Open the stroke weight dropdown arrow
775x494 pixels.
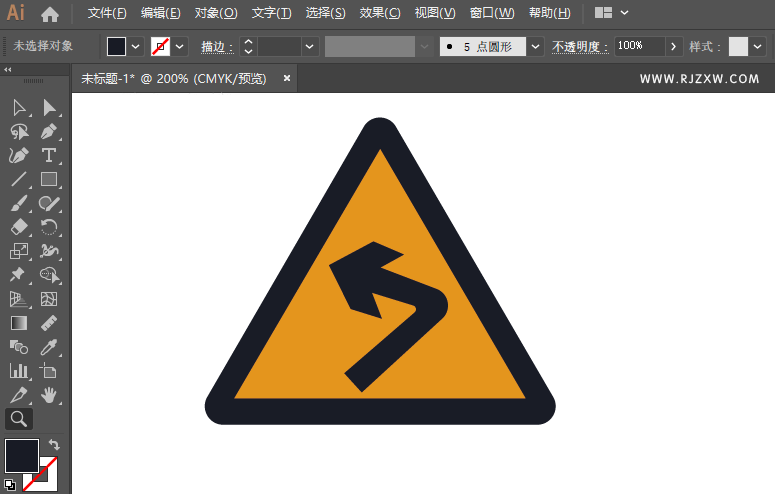point(309,47)
